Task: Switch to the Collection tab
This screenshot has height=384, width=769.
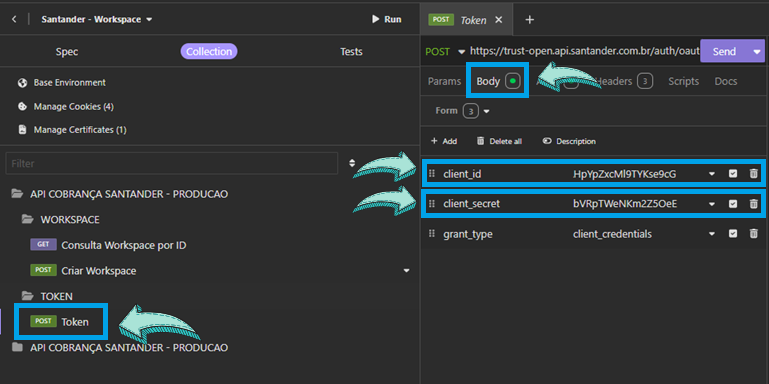Action: coord(209,51)
